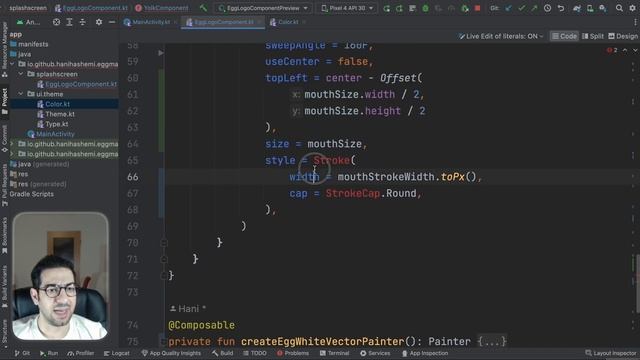This screenshot has height=360, width=640.
Task: Open MainActivity in the project tree
Action: point(51,134)
